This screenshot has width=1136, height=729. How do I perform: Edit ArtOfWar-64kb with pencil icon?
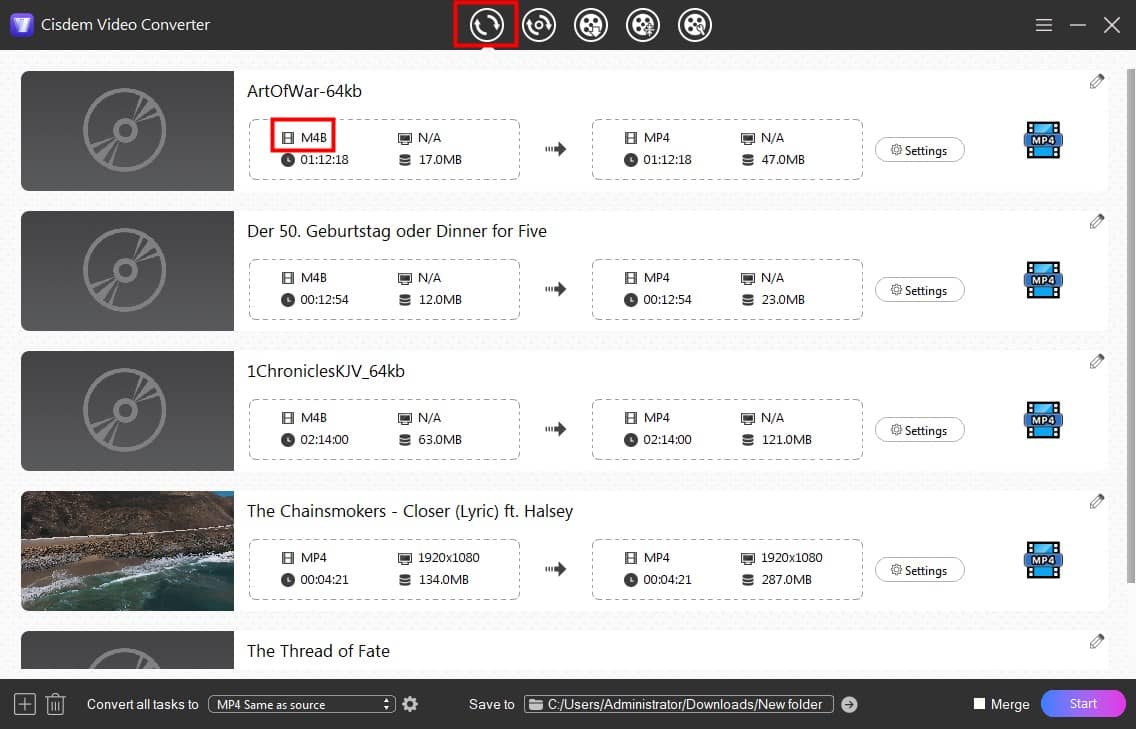[x=1096, y=82]
